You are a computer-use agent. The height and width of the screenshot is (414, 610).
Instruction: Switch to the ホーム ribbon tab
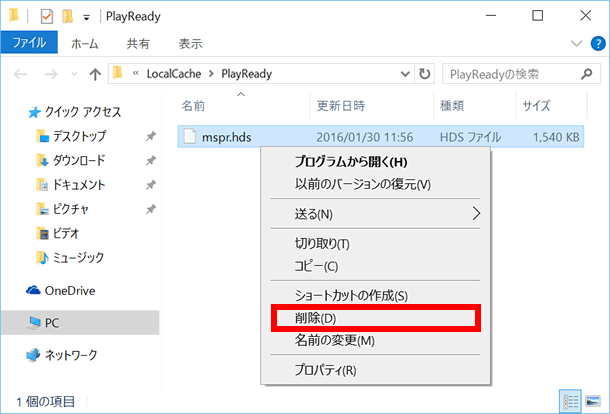[x=84, y=44]
